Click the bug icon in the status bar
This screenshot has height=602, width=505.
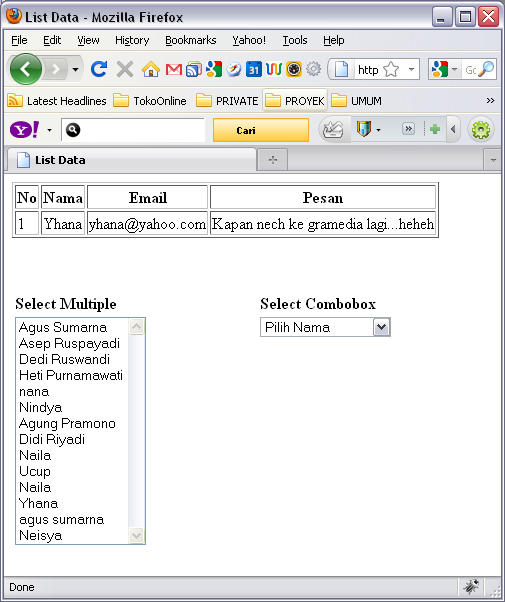coord(470,587)
